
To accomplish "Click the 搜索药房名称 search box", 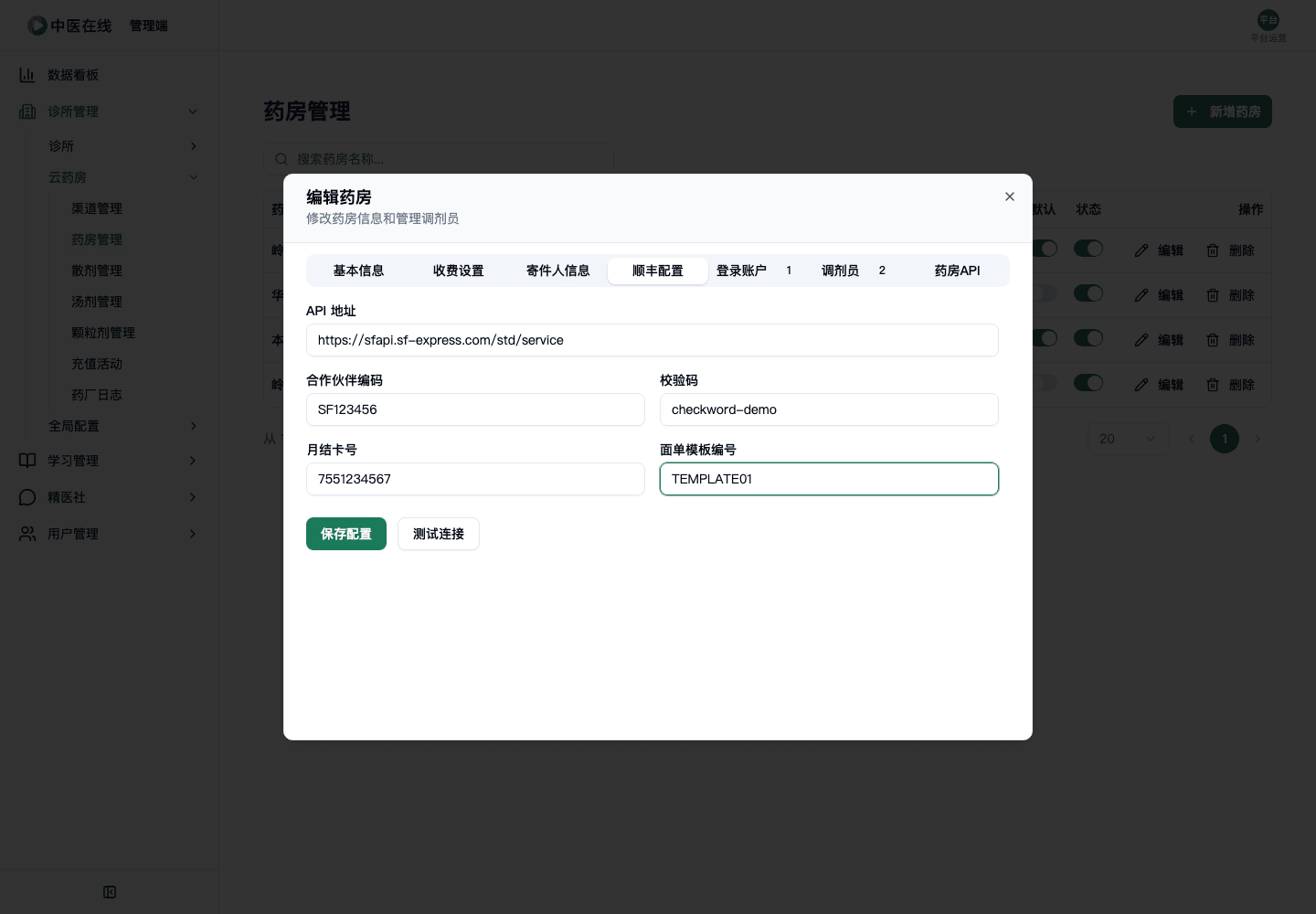I will click(x=439, y=159).
